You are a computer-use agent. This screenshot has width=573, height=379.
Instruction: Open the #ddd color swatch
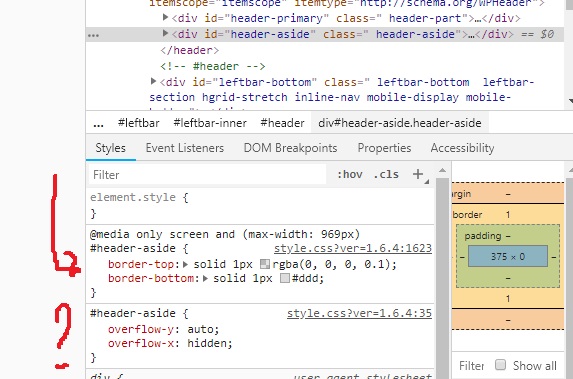(x=284, y=278)
